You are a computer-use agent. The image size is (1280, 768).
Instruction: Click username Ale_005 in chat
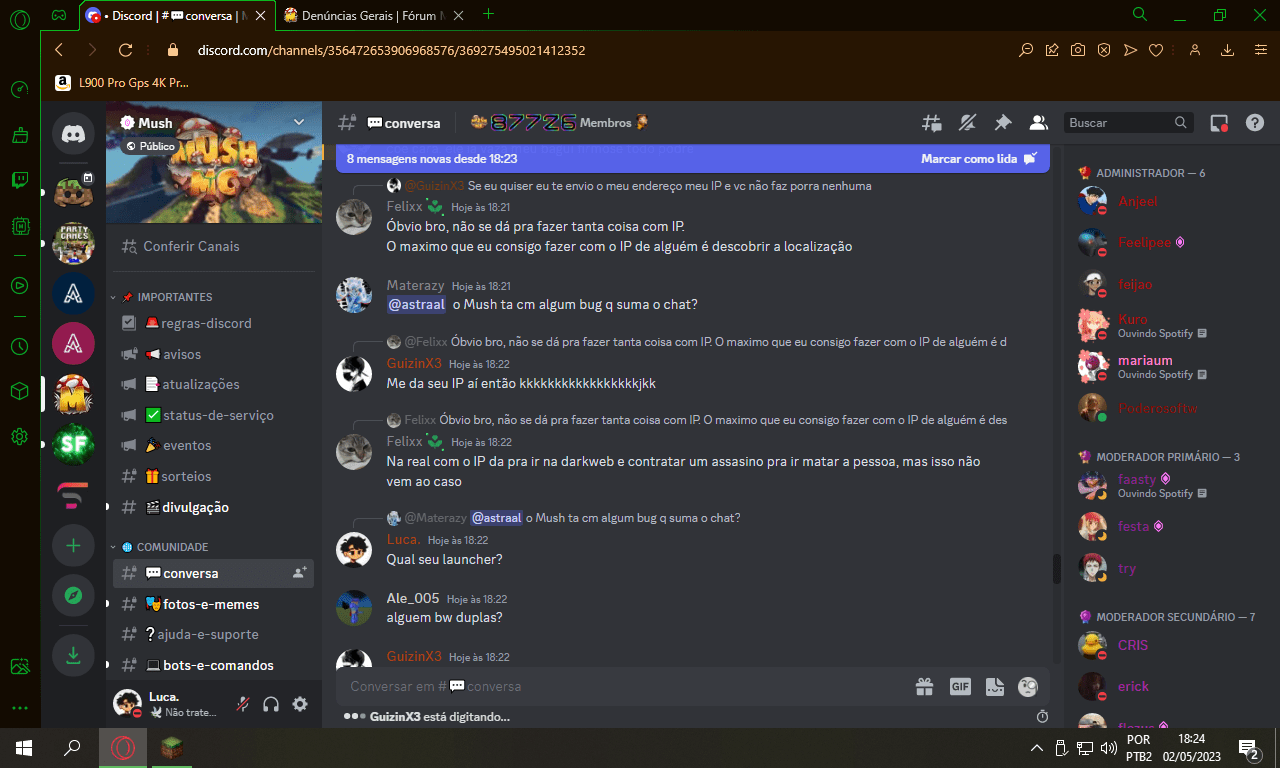(413, 598)
